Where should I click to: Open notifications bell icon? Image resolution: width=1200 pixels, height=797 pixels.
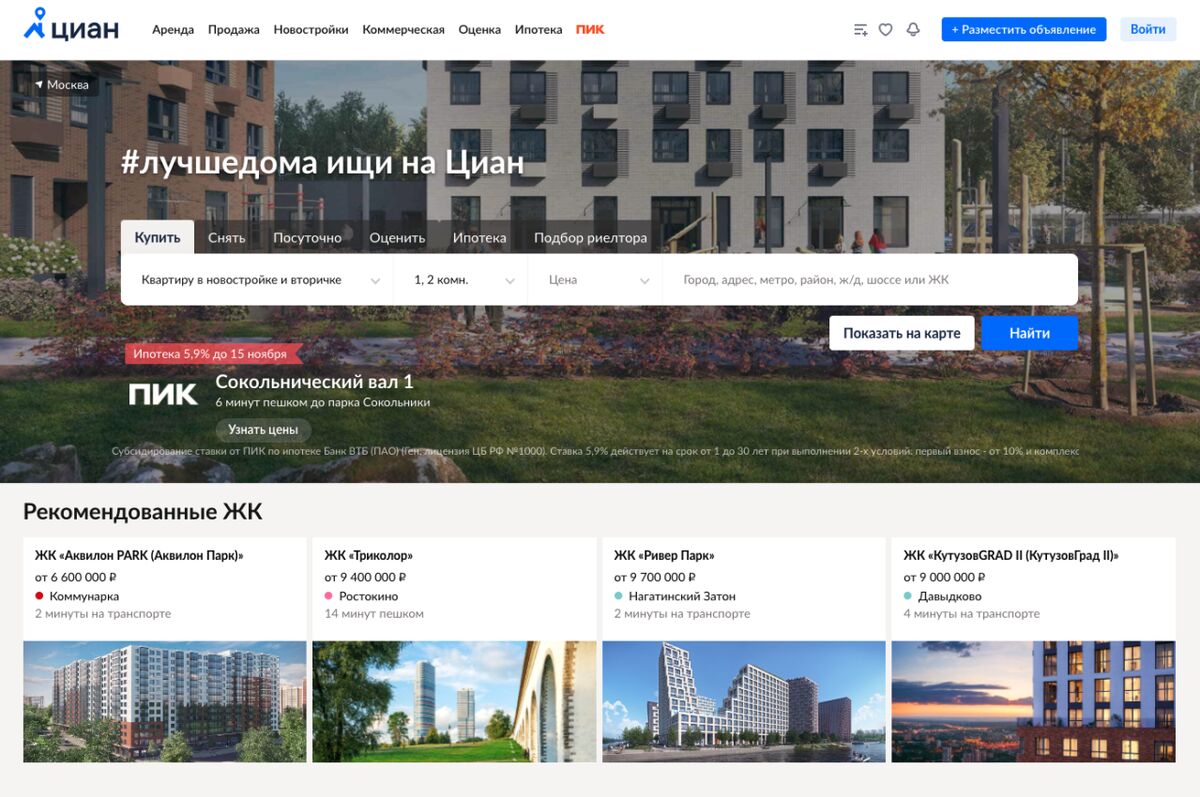click(x=913, y=30)
